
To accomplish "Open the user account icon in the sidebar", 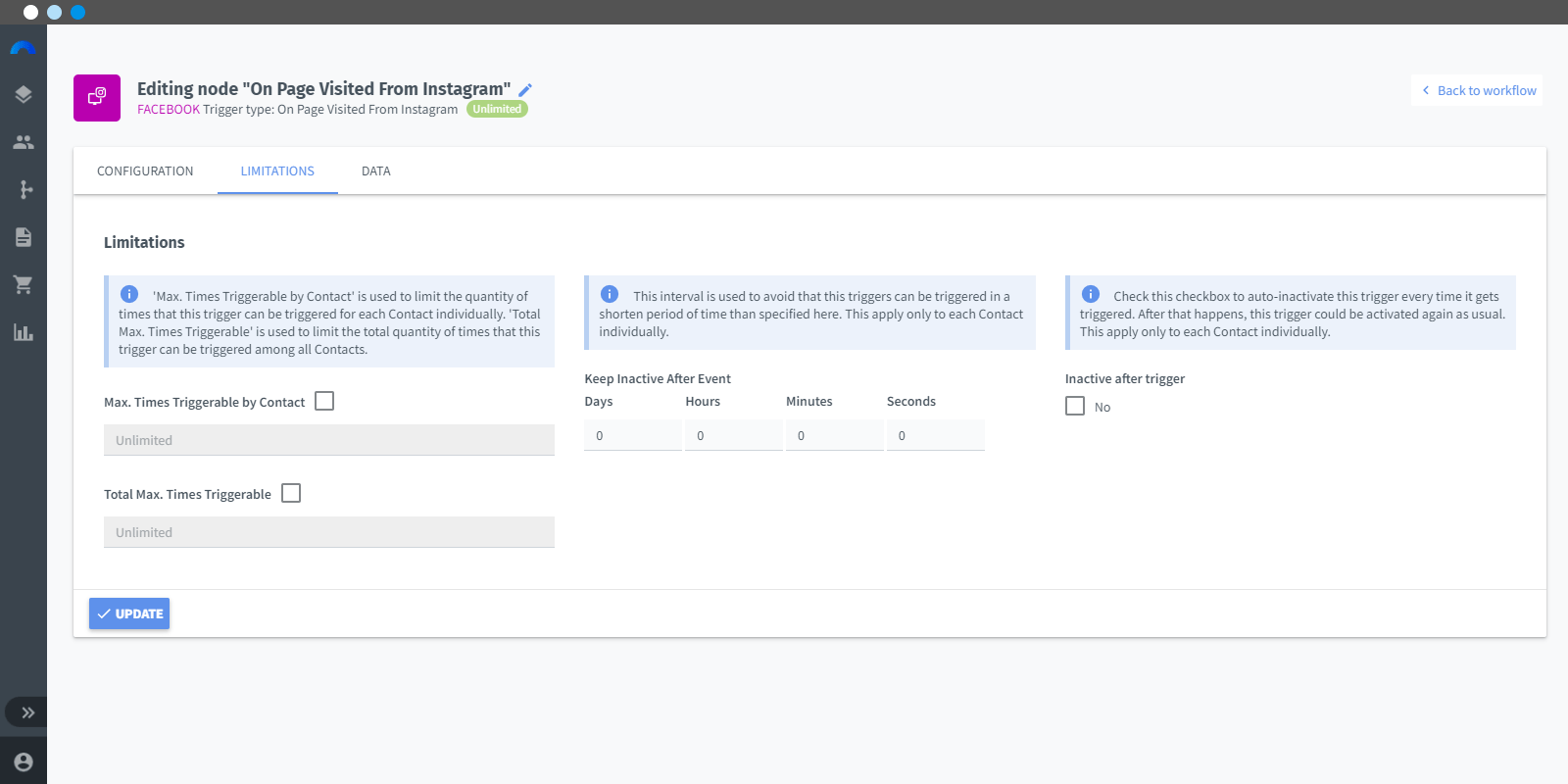I will click(x=24, y=761).
